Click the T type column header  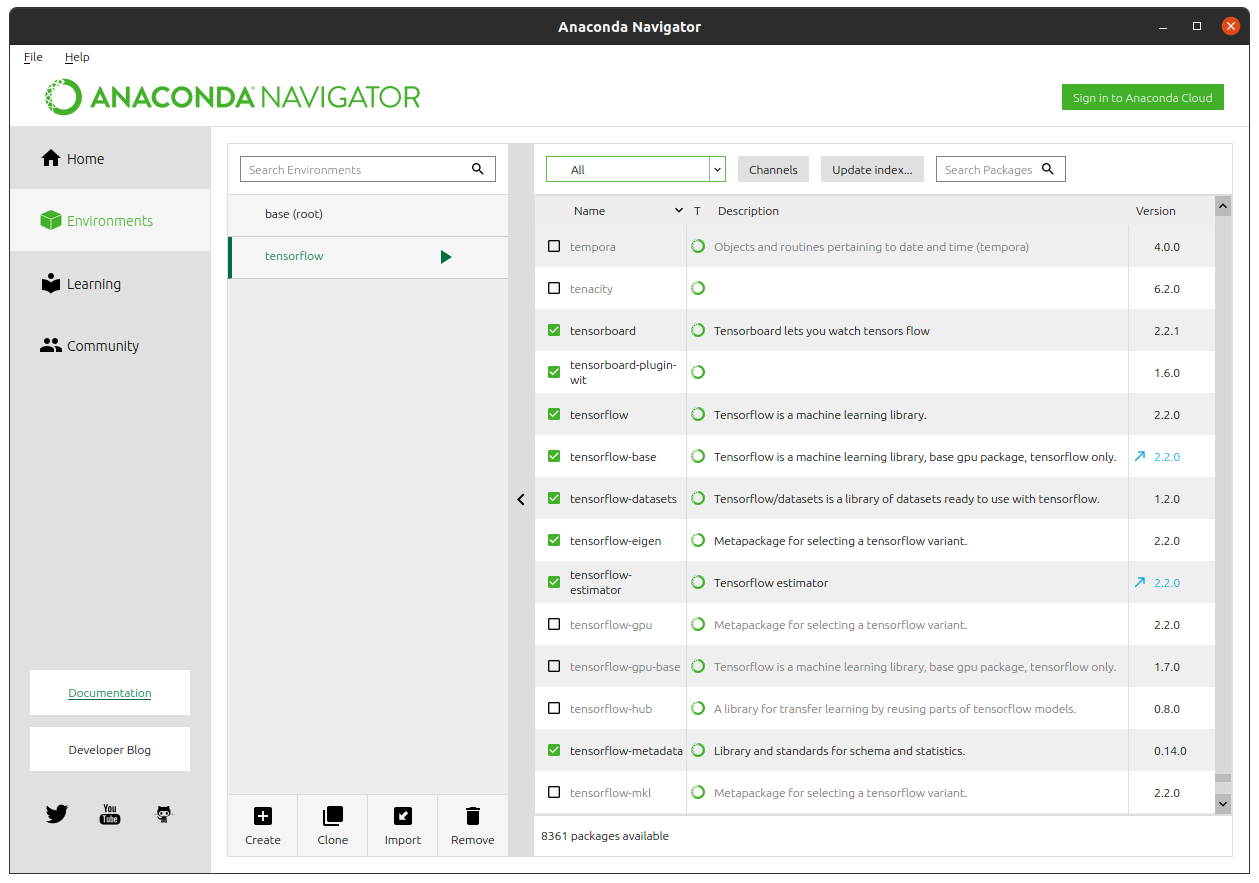click(697, 211)
